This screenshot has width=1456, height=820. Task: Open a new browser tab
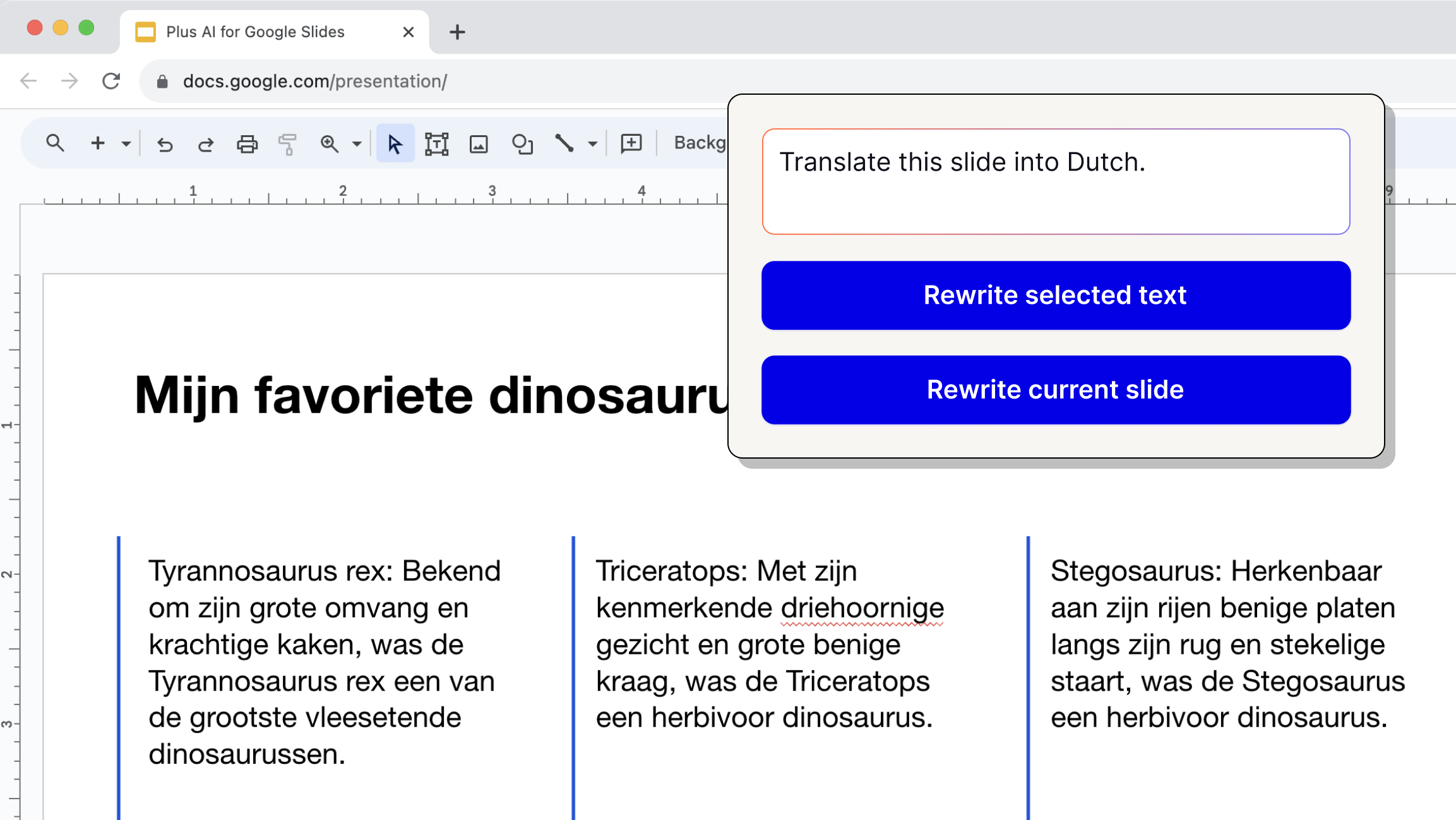(457, 32)
